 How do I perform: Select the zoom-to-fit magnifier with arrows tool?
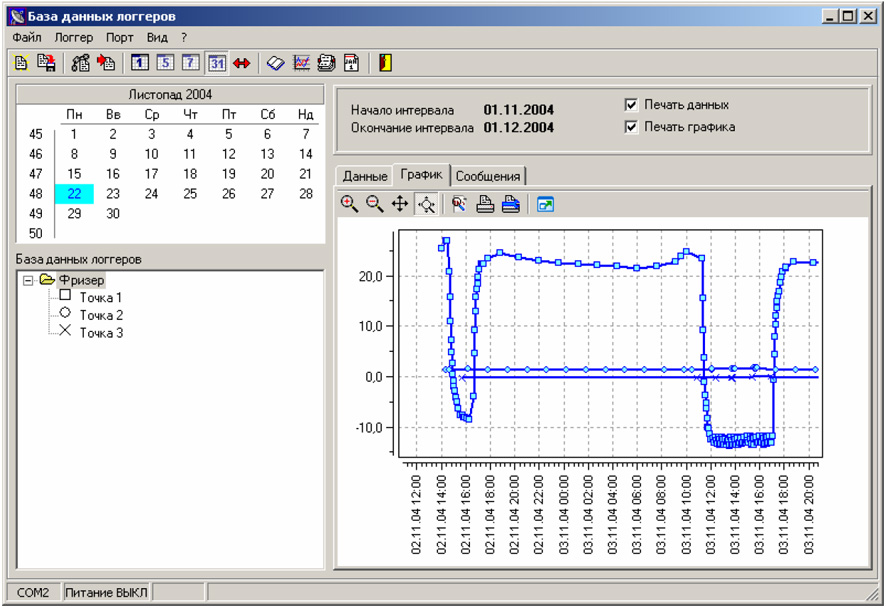click(426, 205)
